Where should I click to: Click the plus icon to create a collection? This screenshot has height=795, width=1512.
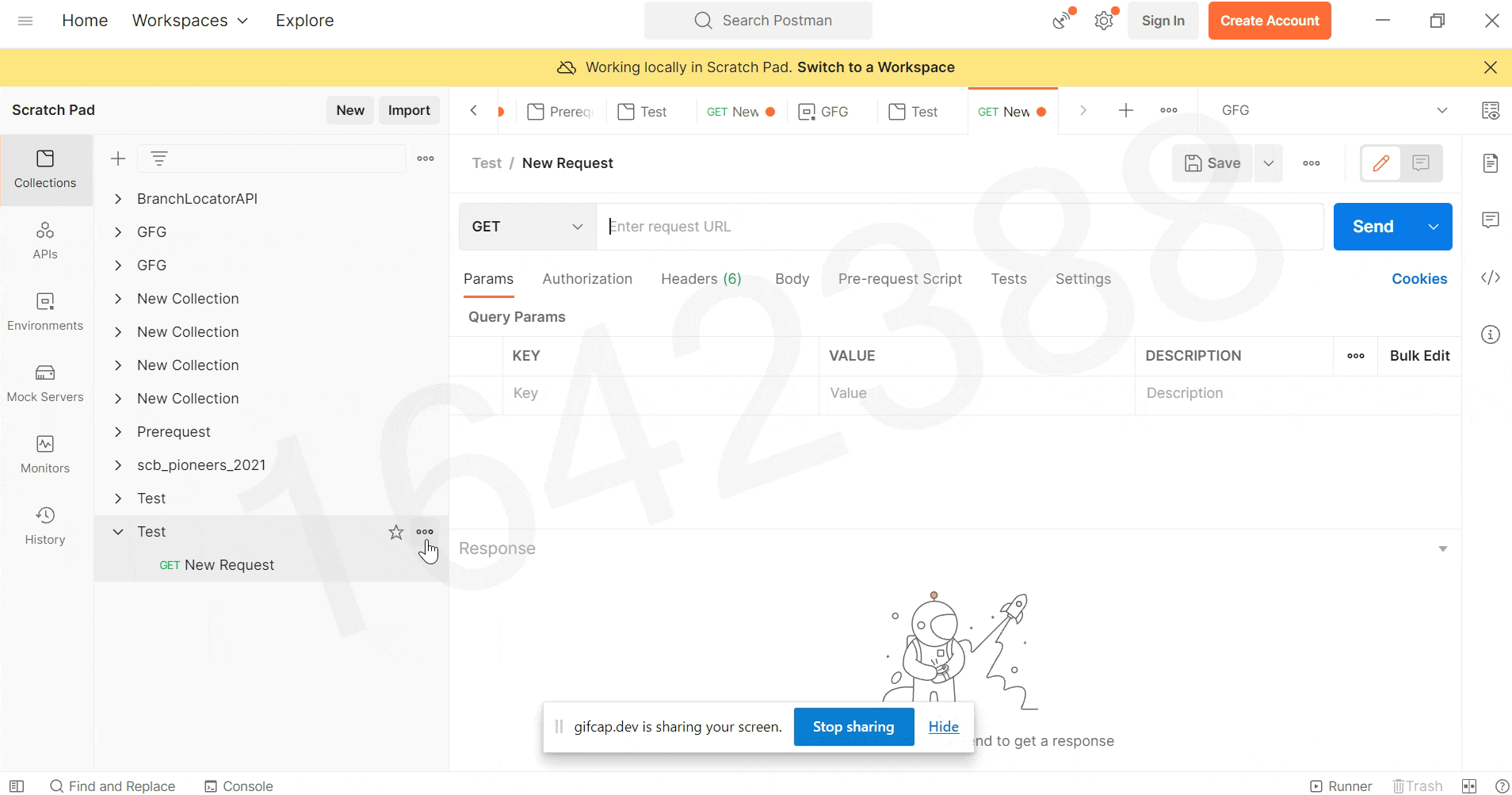pyautogui.click(x=118, y=159)
